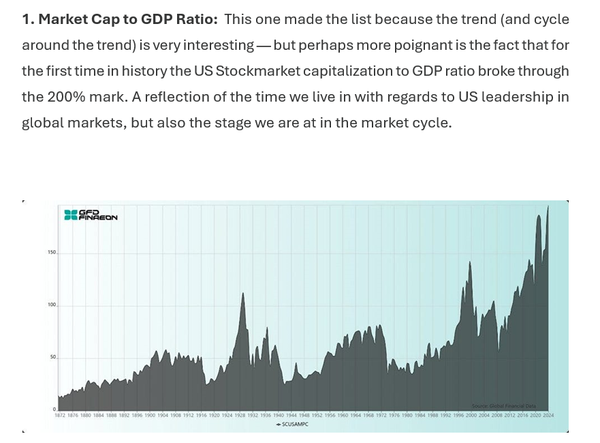Click the 'Source: Global Financial Data' credit text
The width and height of the screenshot is (600, 443).
[504, 406]
